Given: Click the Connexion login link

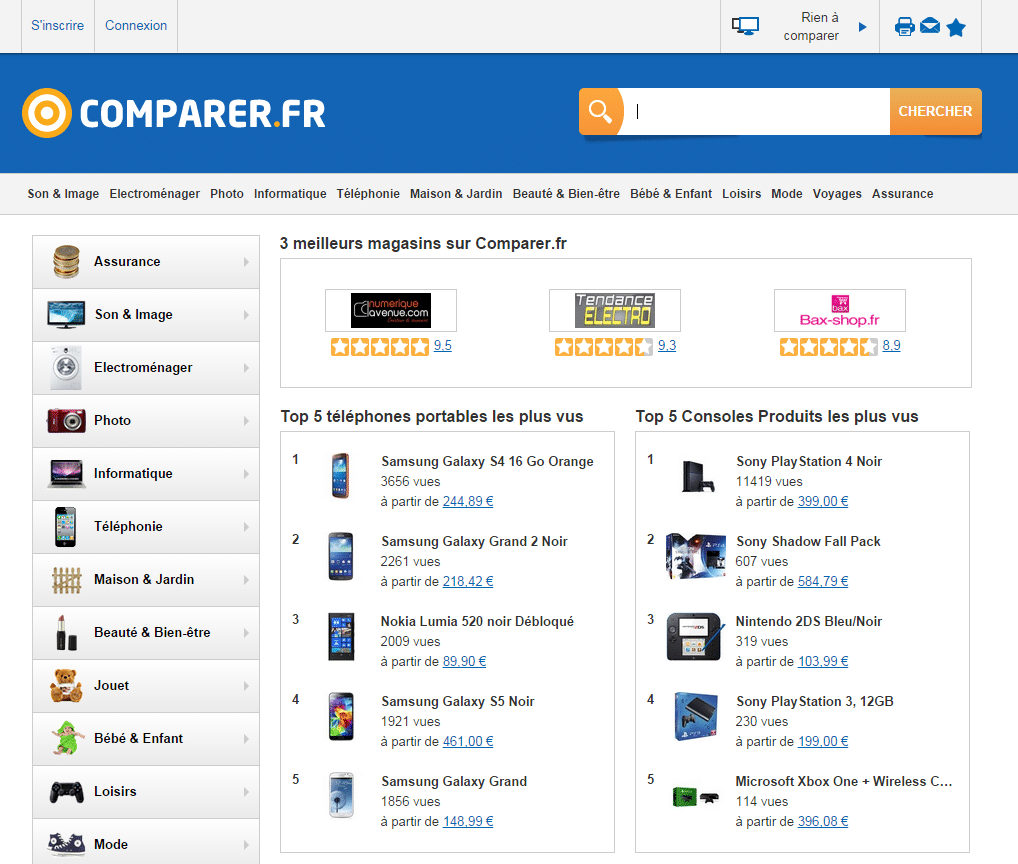Looking at the screenshot, I should click(x=136, y=25).
